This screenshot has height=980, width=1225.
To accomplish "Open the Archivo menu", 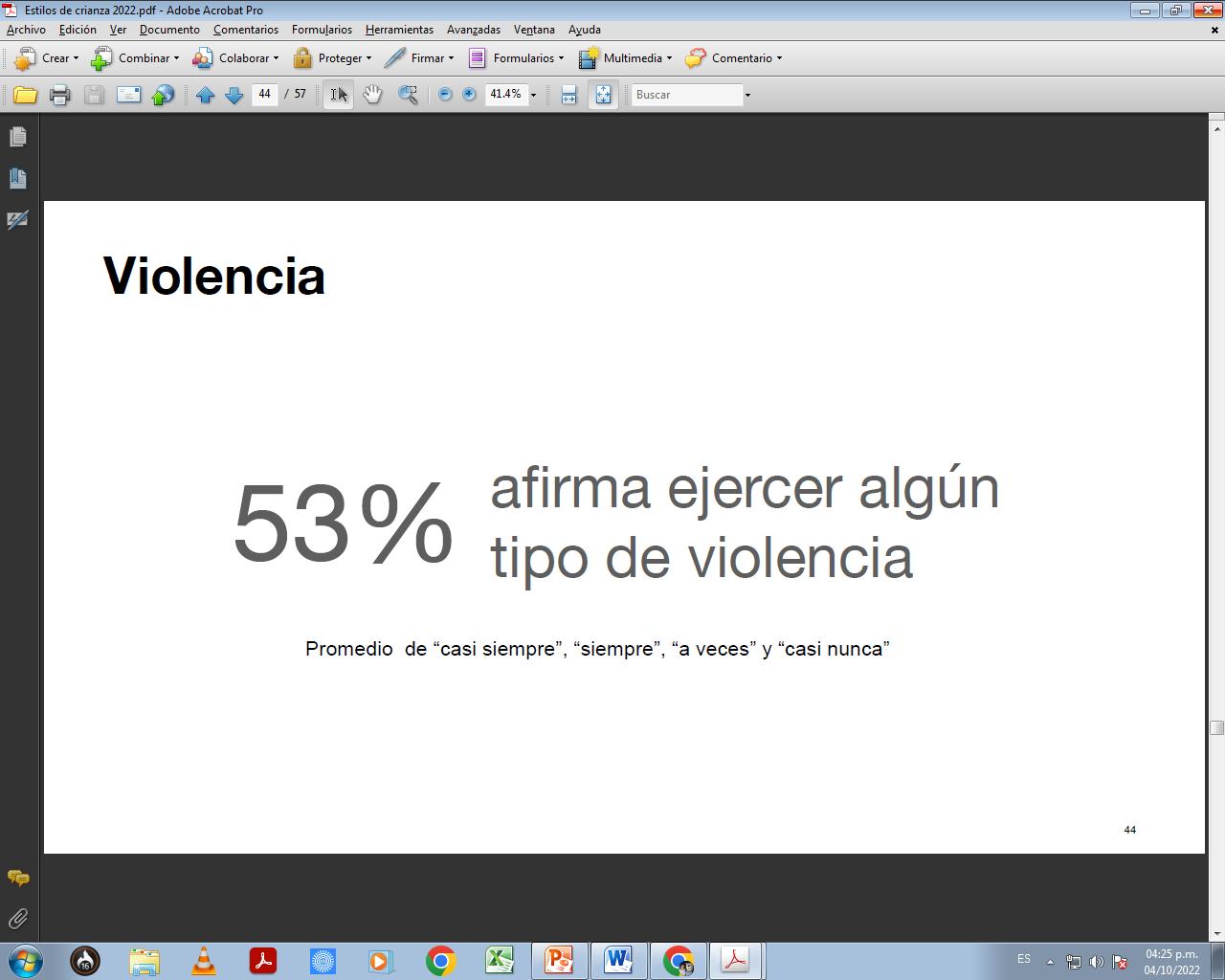I will tap(27, 30).
